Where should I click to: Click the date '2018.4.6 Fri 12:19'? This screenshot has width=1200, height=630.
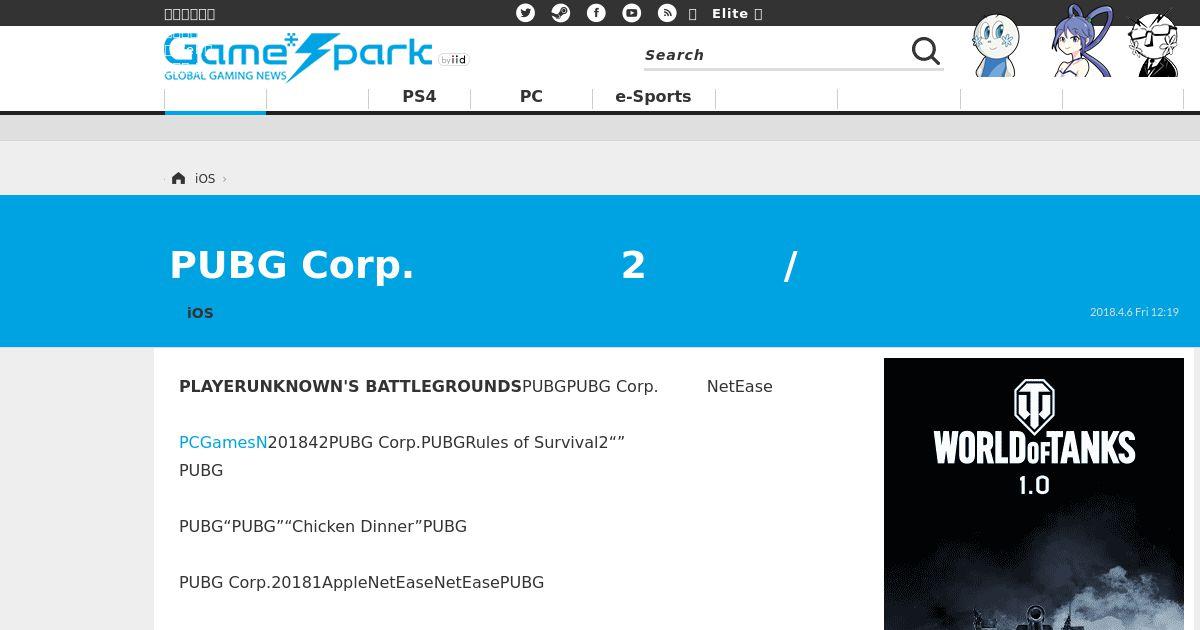[x=1134, y=312]
